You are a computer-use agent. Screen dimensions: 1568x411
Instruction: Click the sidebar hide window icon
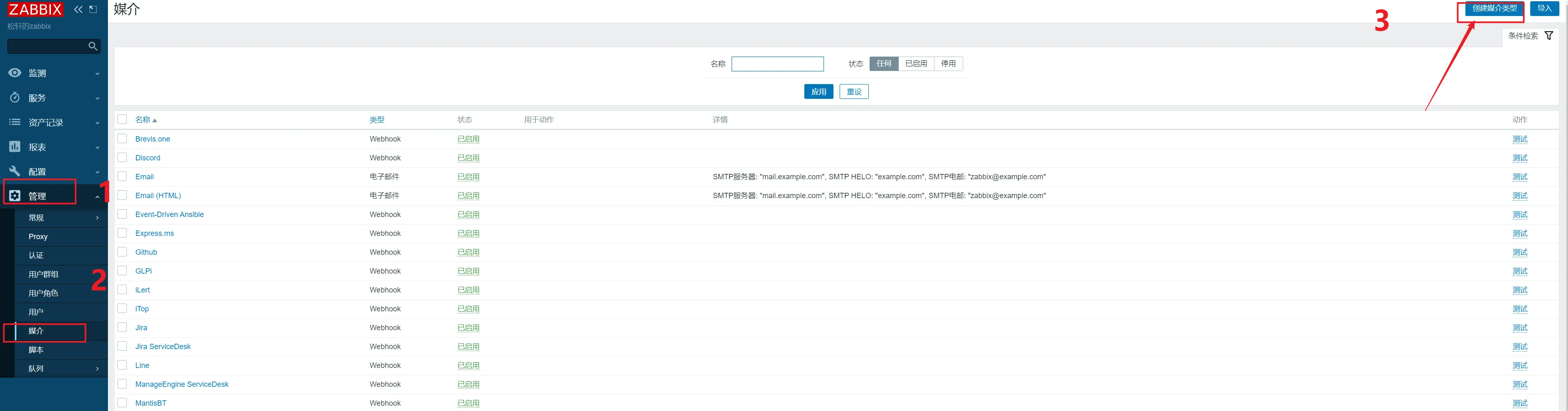point(93,9)
